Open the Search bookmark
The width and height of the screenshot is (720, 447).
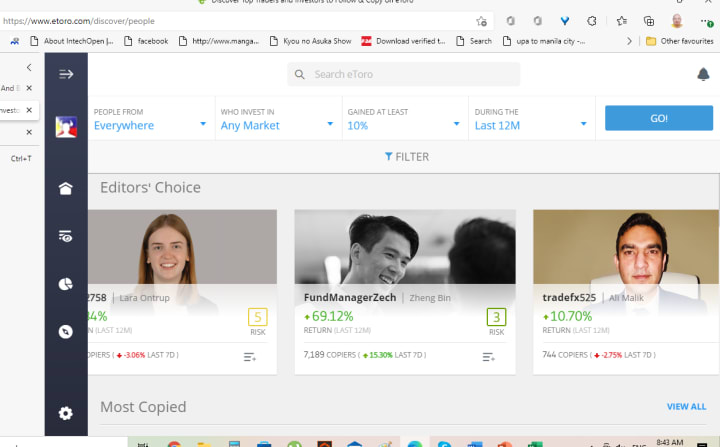click(474, 41)
